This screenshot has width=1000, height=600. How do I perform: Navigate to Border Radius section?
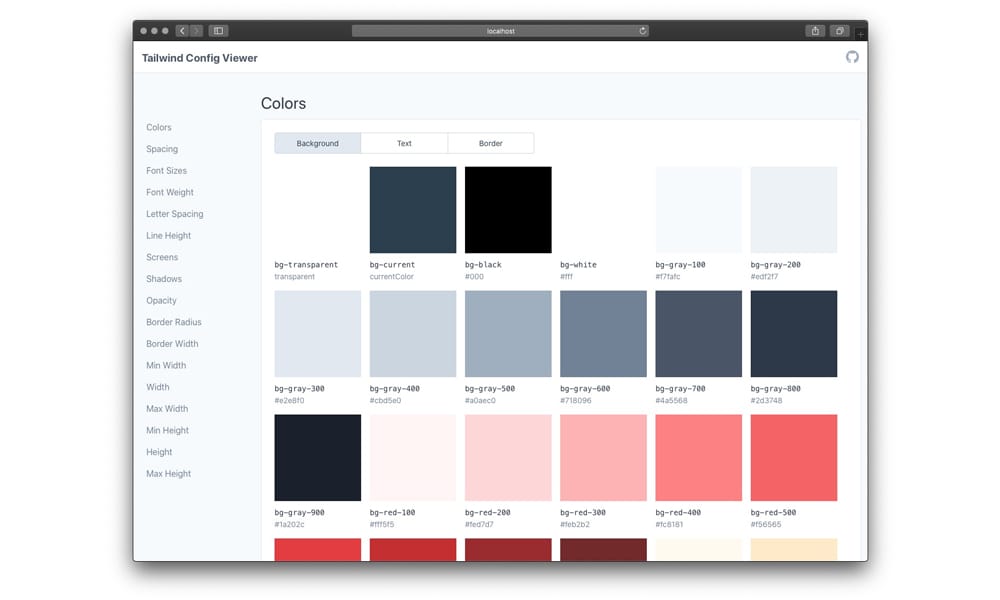(x=173, y=322)
